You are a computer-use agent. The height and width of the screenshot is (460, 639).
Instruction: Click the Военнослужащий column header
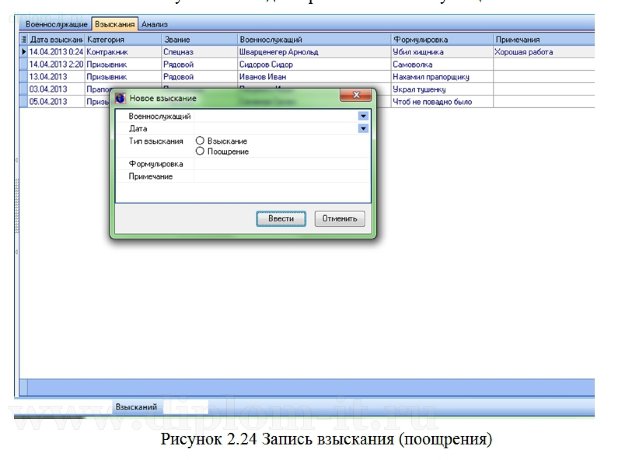click(x=314, y=40)
